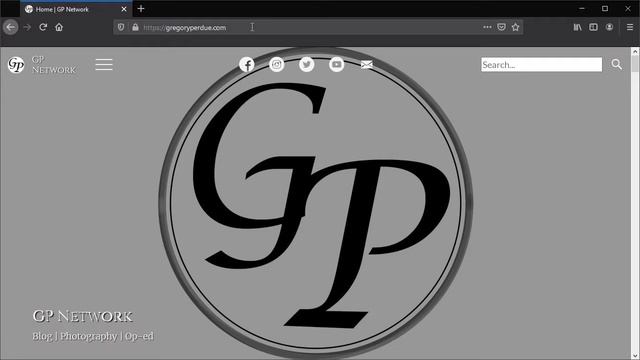Open the hamburger navigation menu
Viewport: 640px width, 360px height.
pyautogui.click(x=104, y=64)
